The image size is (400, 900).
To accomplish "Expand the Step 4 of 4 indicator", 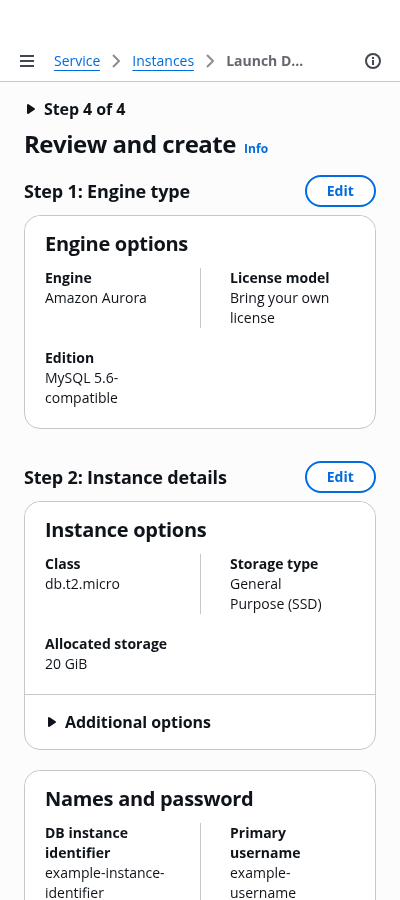I will pos(75,109).
